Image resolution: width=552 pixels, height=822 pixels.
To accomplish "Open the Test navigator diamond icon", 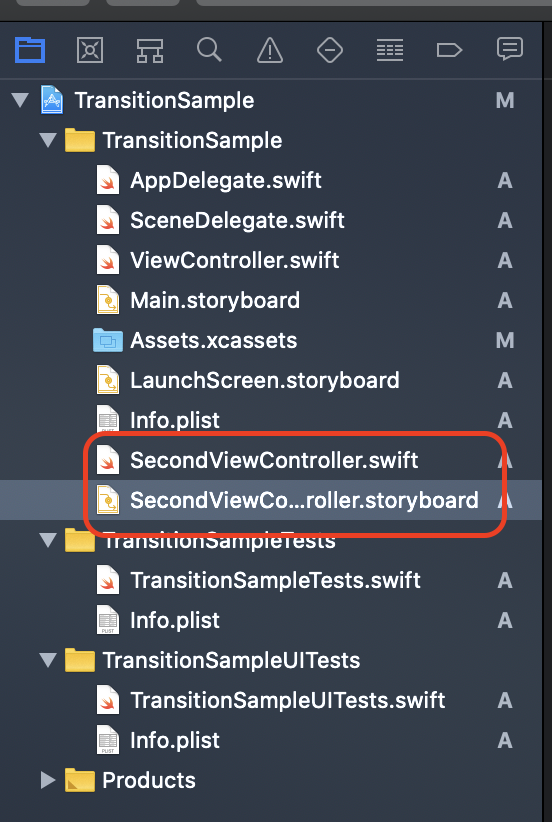I will point(330,50).
